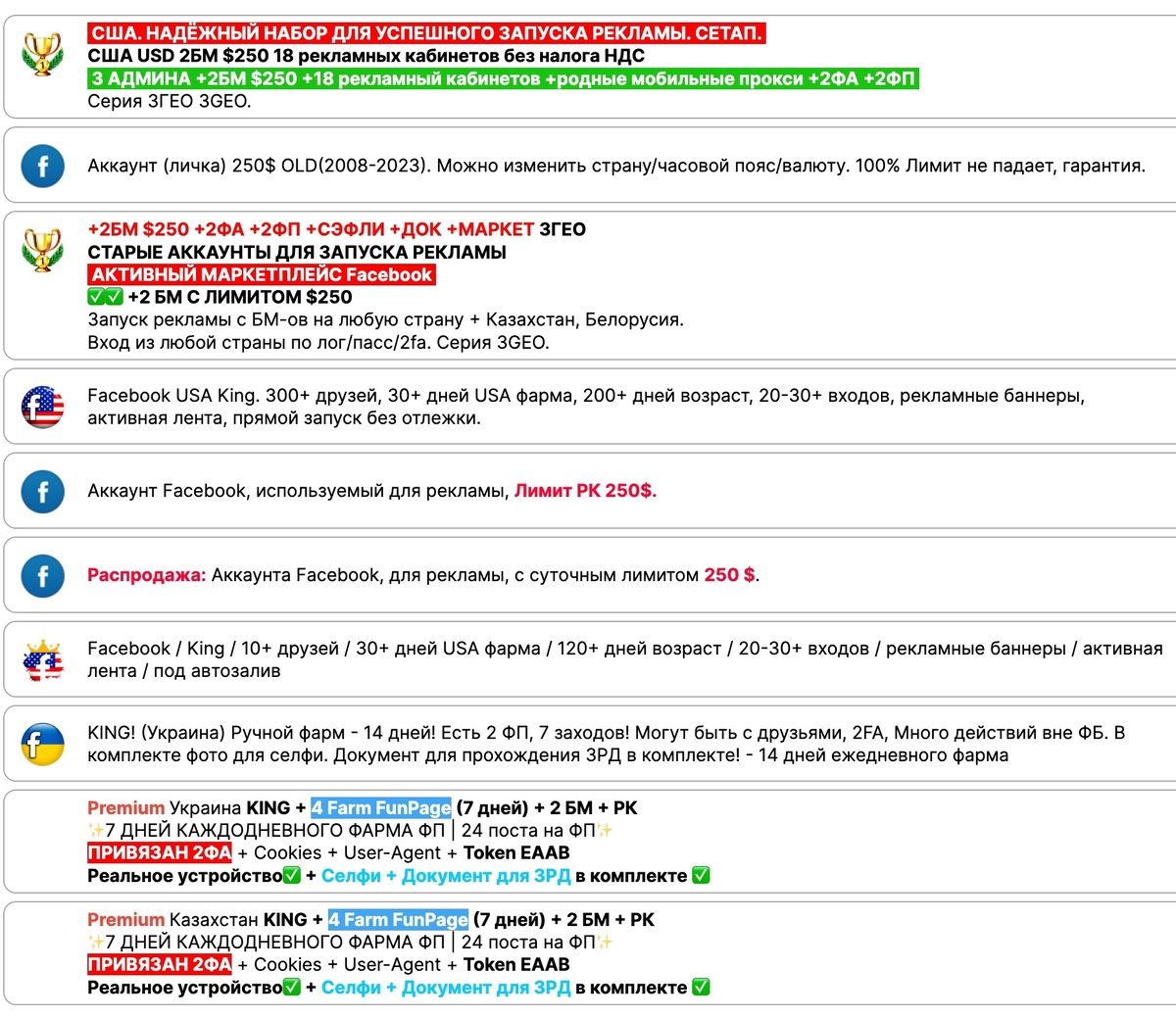The image size is (1176, 1018).
Task: Click the trophy icon of the США SETUP listing
Action: point(42,55)
